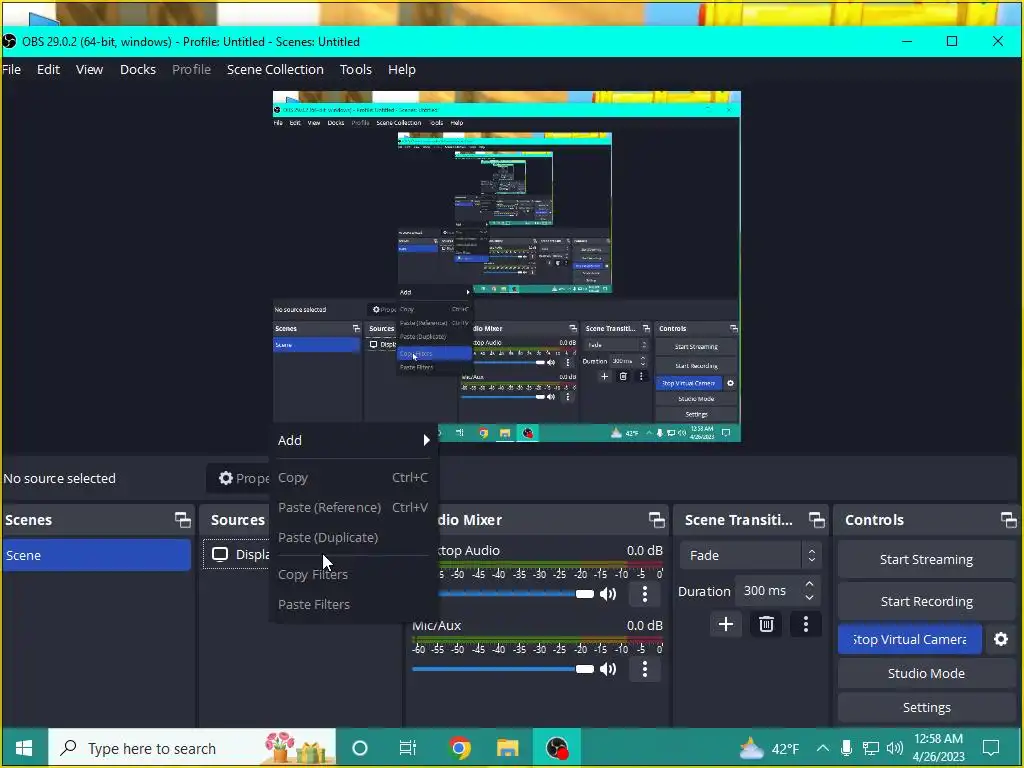The width and height of the screenshot is (1024, 768).
Task: Increase transition duration with up arrow
Action: pyautogui.click(x=810, y=583)
